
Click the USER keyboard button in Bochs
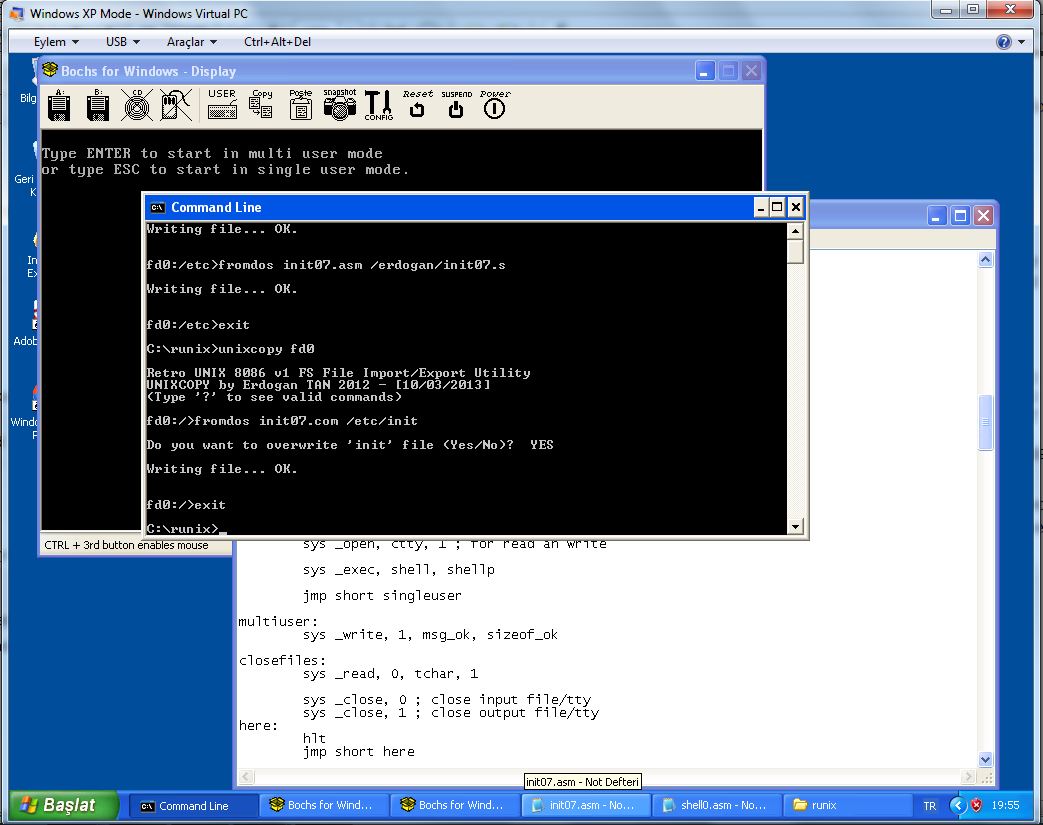pos(222,104)
